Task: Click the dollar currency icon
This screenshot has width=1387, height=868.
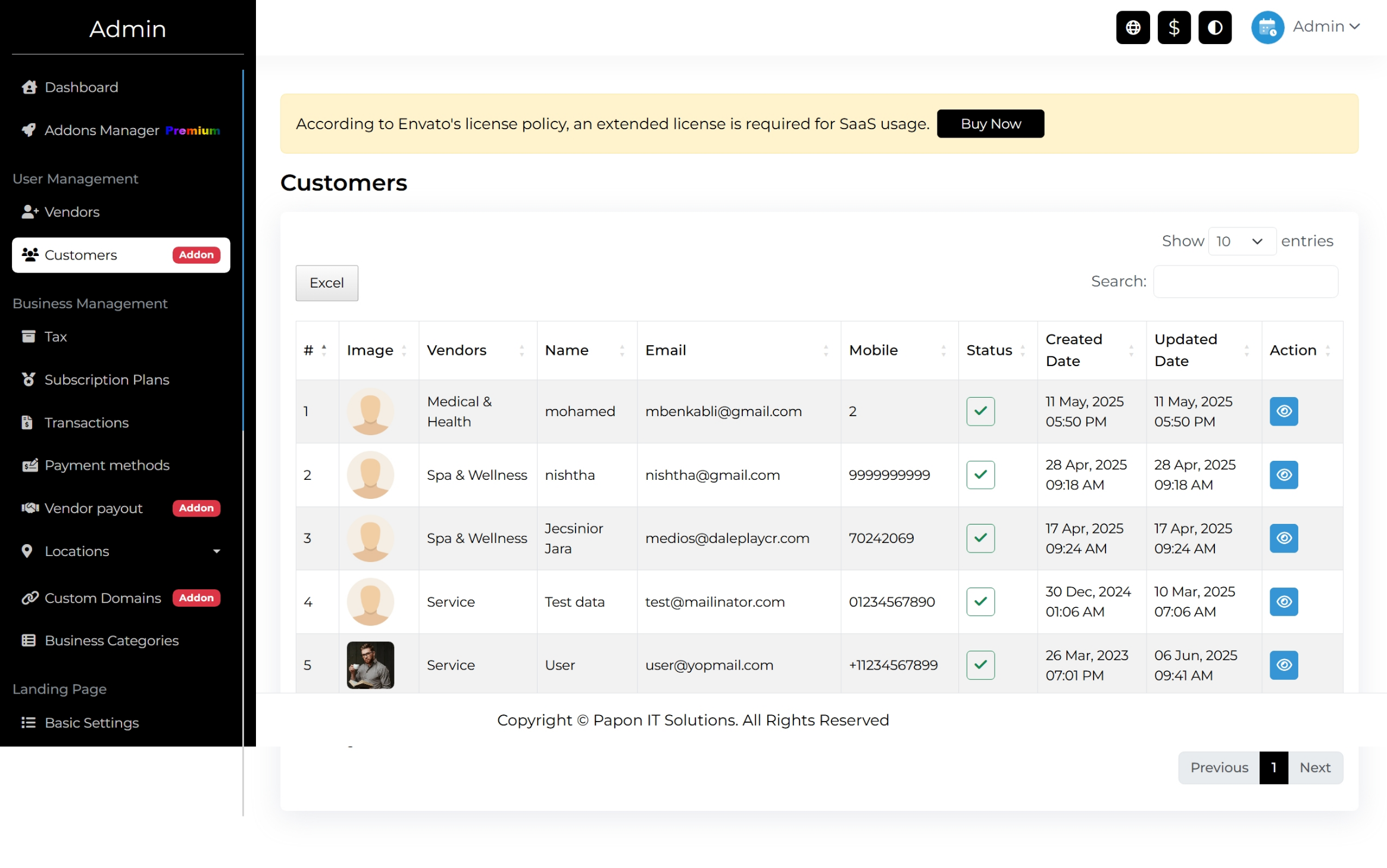Action: (x=1173, y=27)
